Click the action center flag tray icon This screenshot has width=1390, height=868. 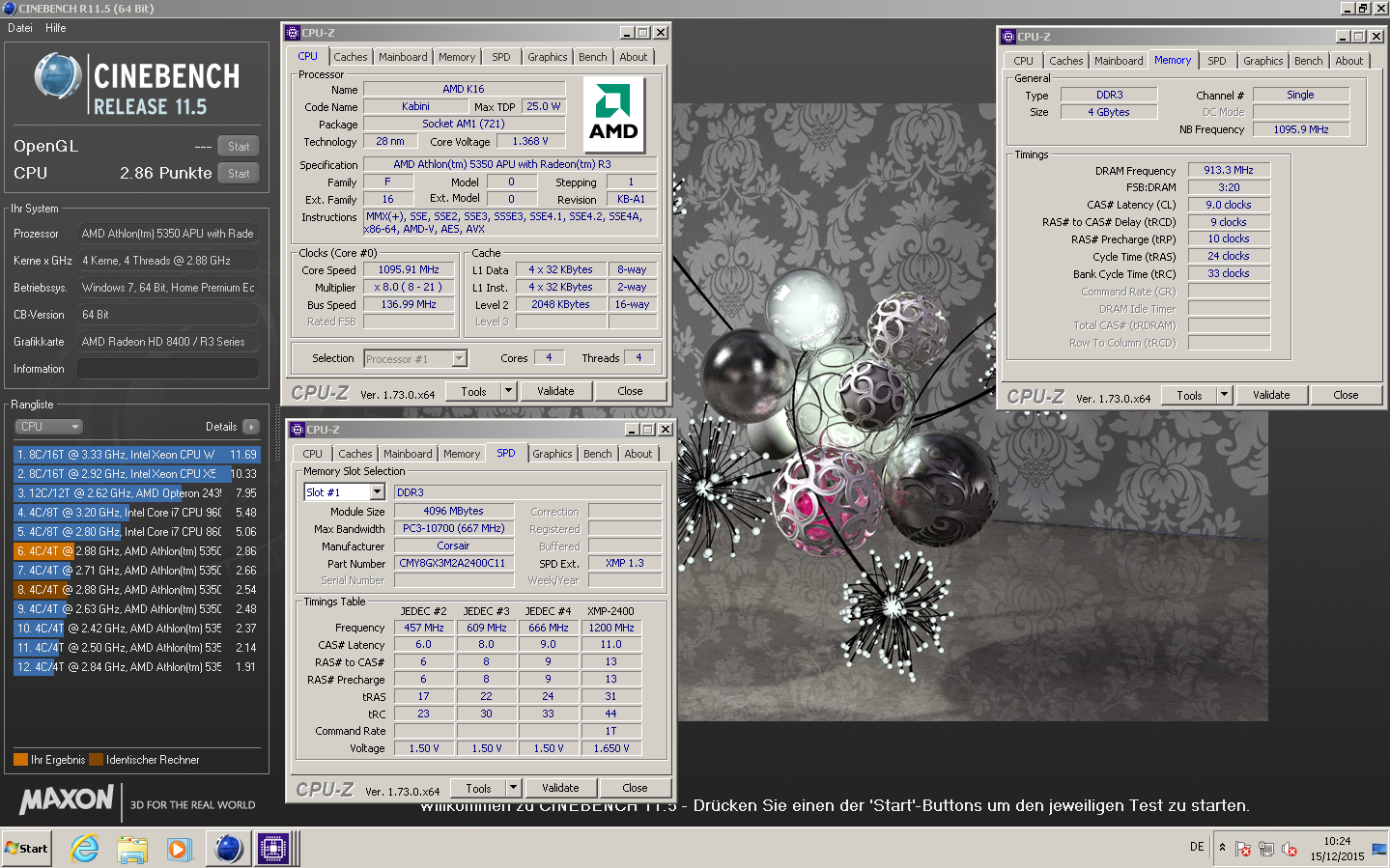coord(1242,849)
